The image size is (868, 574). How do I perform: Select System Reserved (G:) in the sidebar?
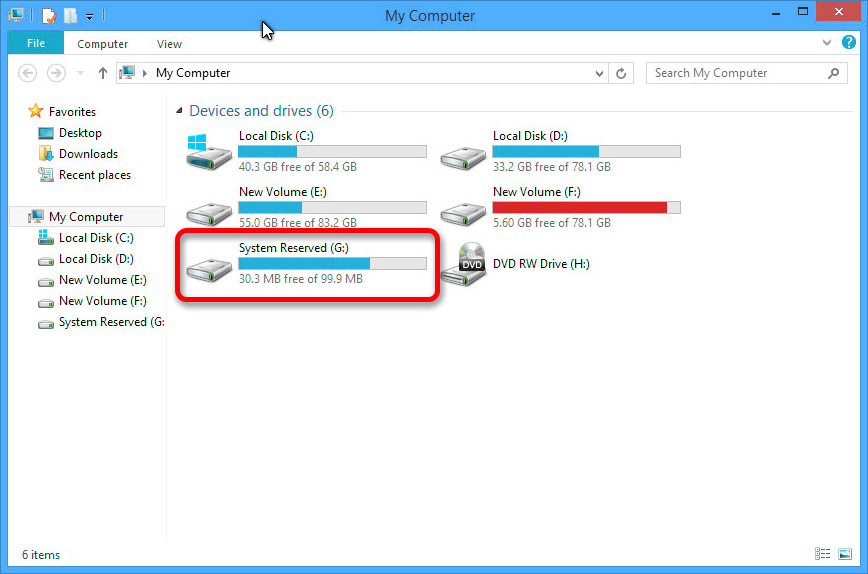(111, 322)
